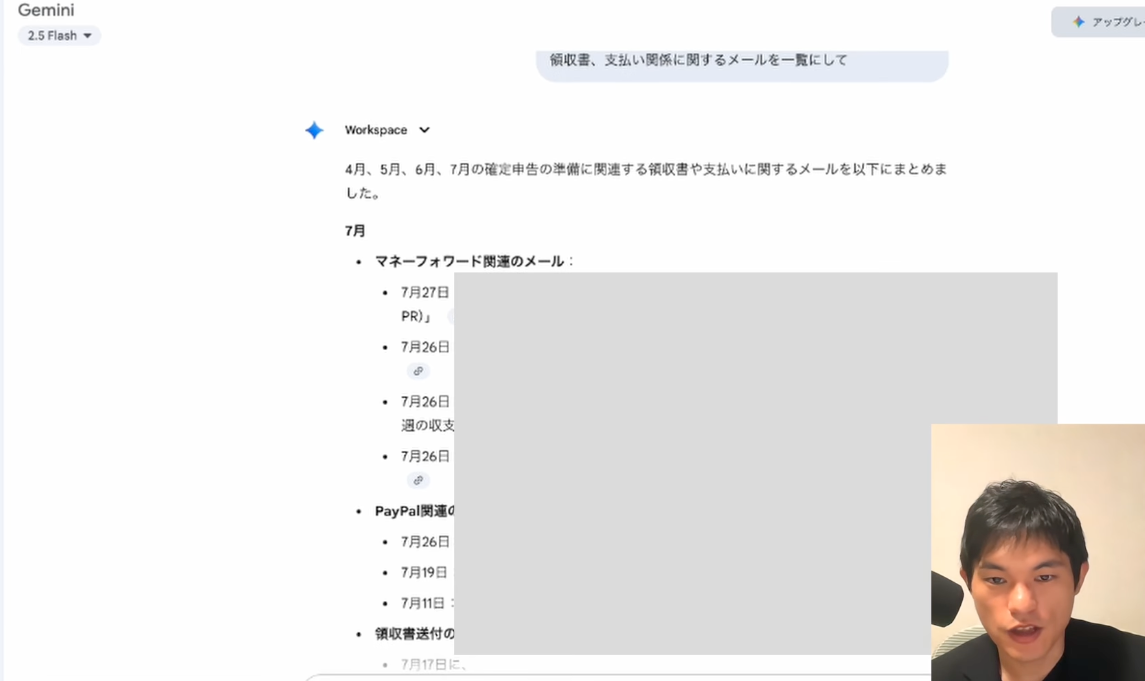Expand the Workspace chevron
Screen dimensions: 1145x681
pos(424,130)
